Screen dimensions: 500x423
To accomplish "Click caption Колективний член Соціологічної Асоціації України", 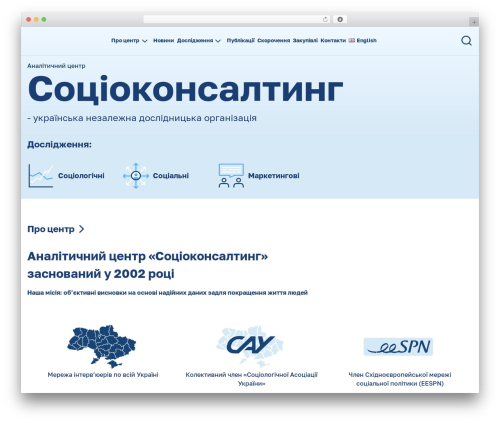I will tap(252, 379).
